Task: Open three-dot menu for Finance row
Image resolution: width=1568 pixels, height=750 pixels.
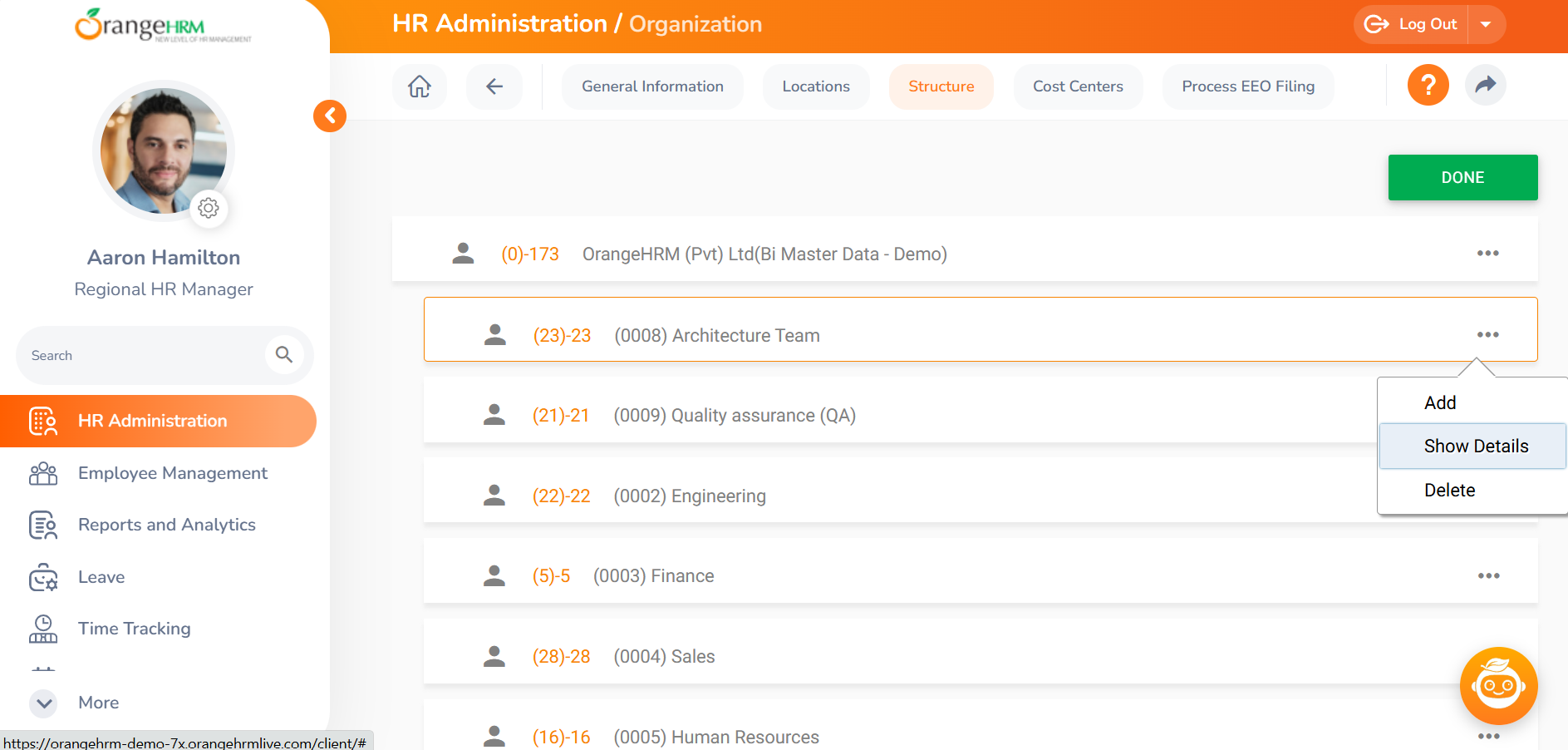Action: pos(1488,575)
